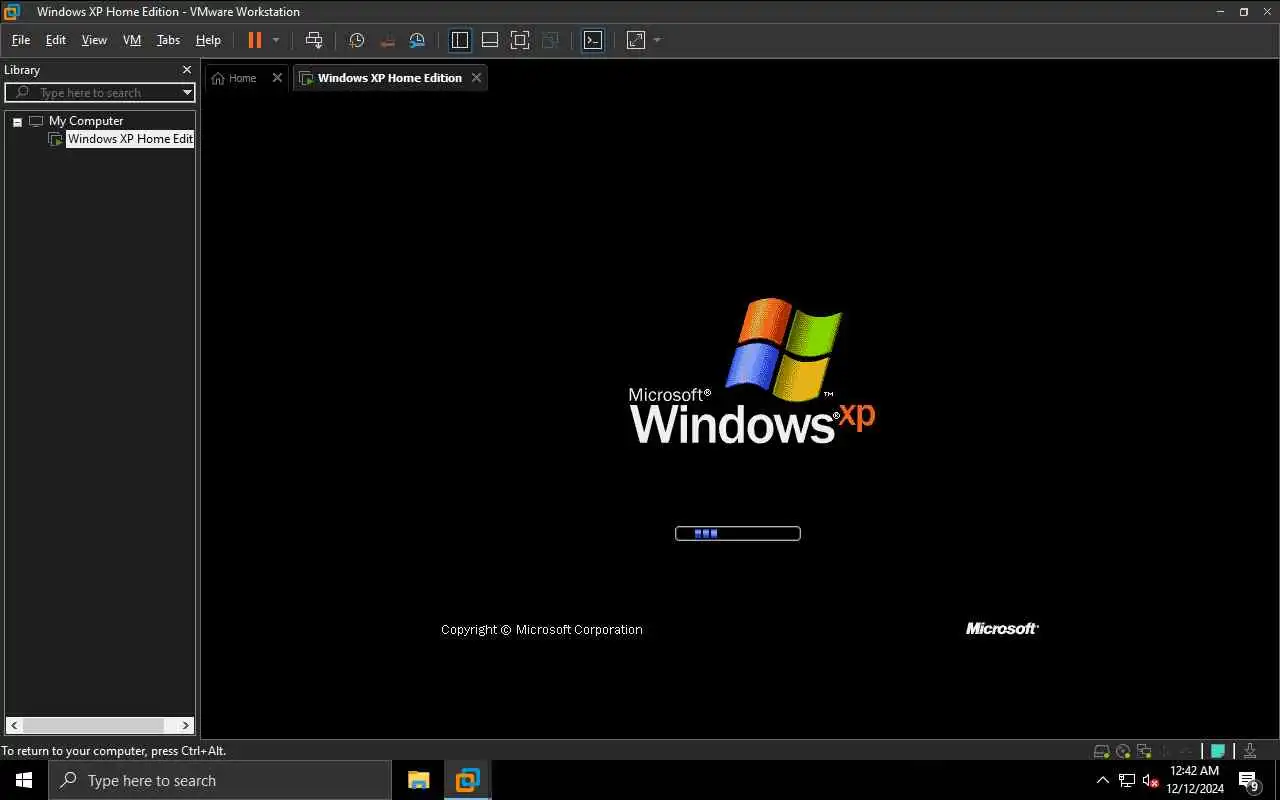Screen dimensions: 1280x800
Task: Open the VM menu
Action: tap(132, 40)
